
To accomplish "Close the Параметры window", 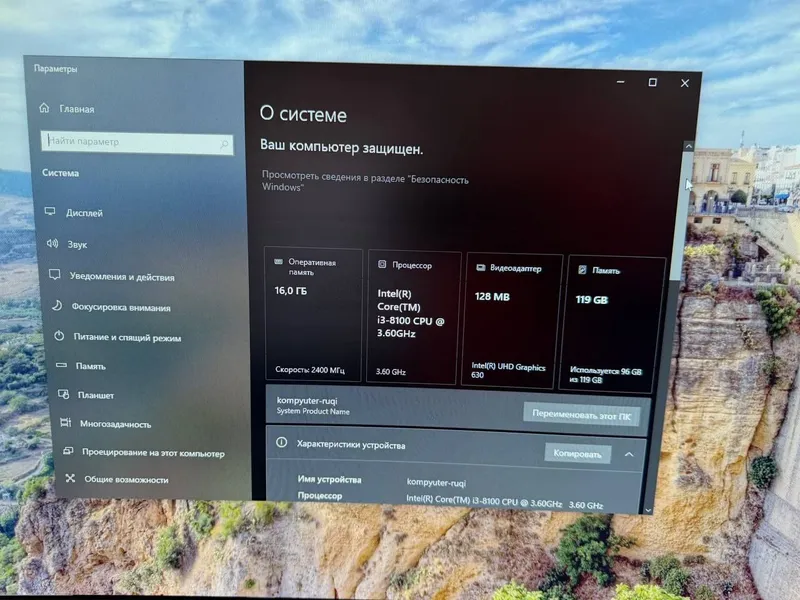I will (685, 83).
